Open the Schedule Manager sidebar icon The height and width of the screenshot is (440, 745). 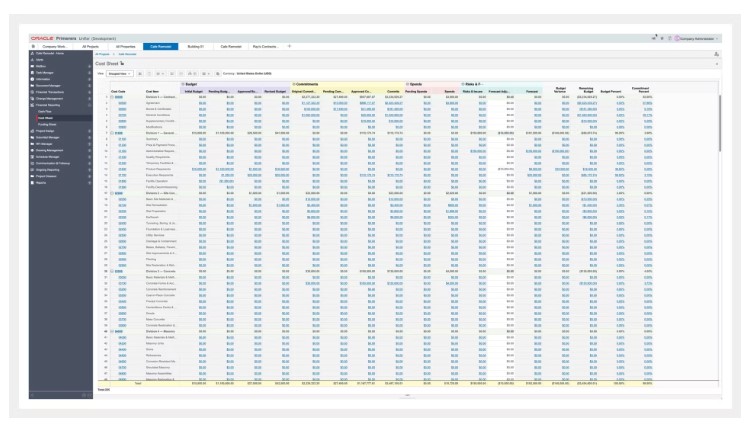pos(32,156)
